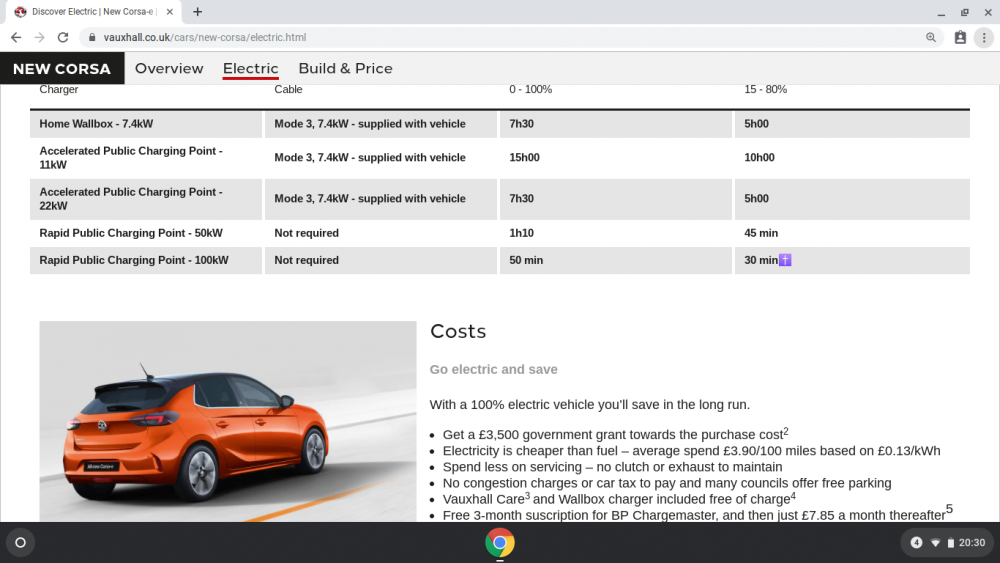This screenshot has width=1000, height=563.
Task: Select the Home Wallbox - 7.4kW cell
Action: pos(146,124)
